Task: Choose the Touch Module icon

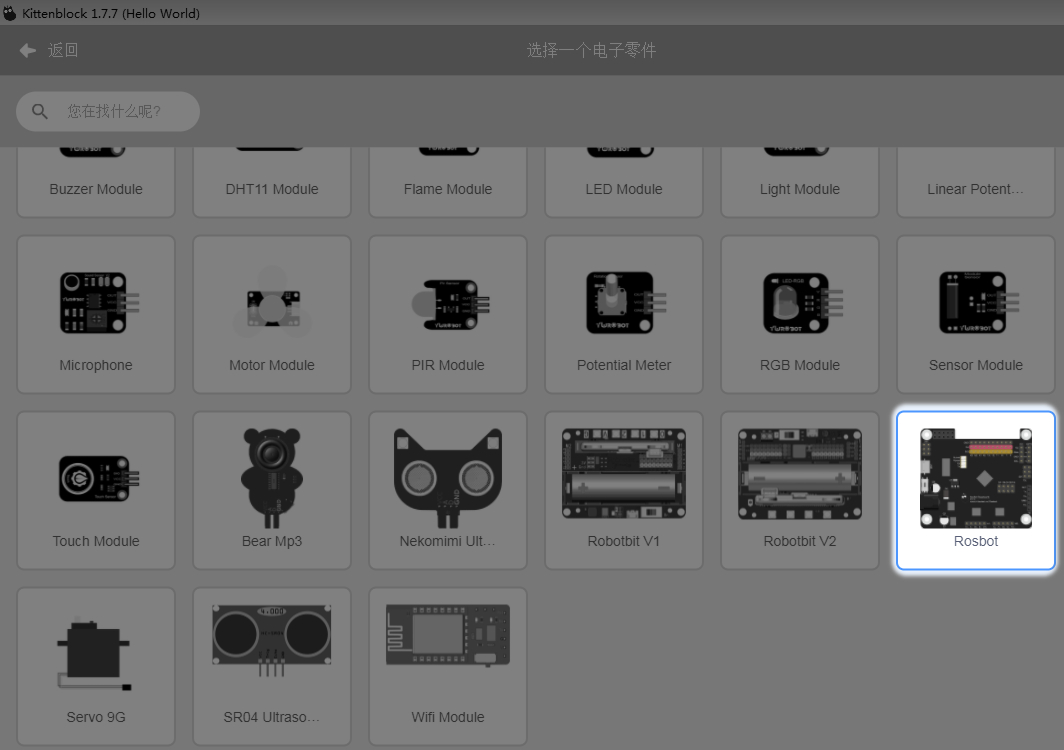Action: tap(99, 479)
